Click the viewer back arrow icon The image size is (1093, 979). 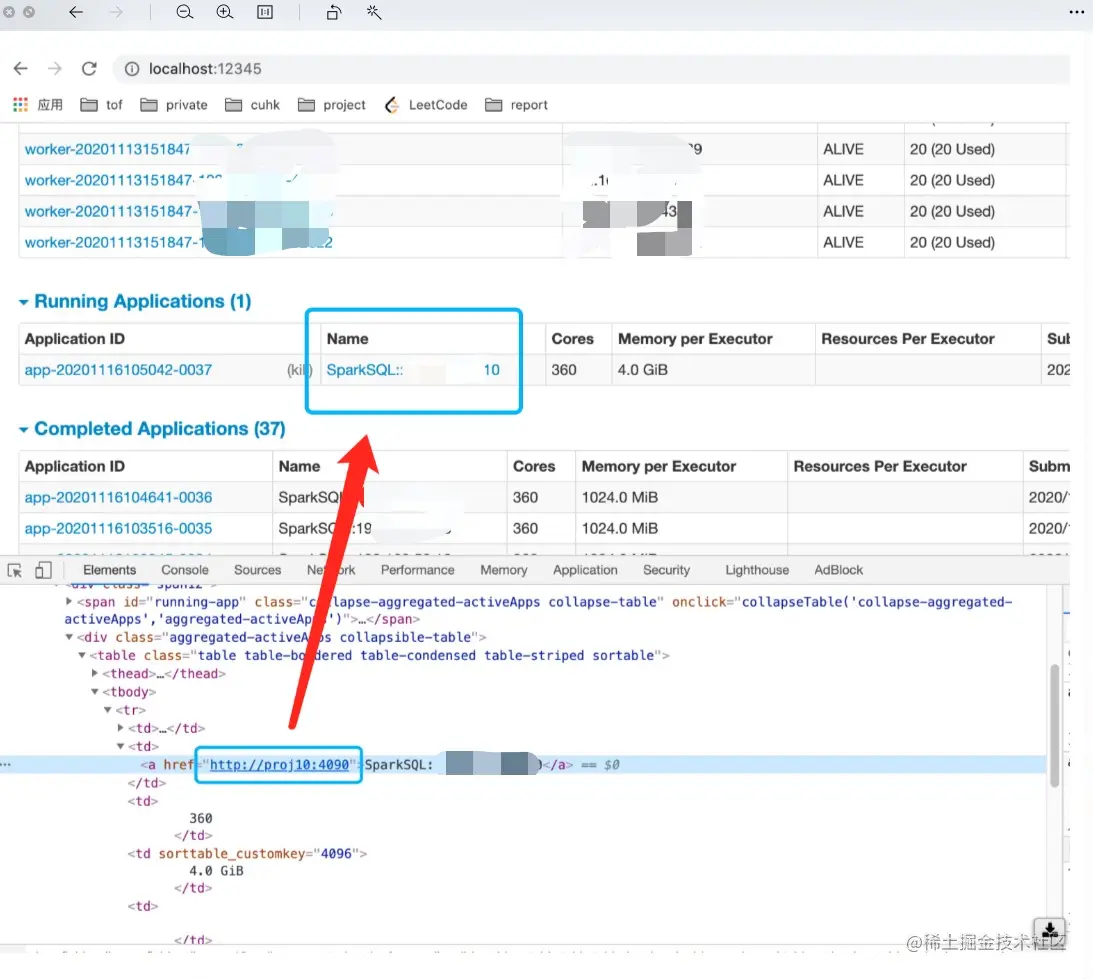76,12
